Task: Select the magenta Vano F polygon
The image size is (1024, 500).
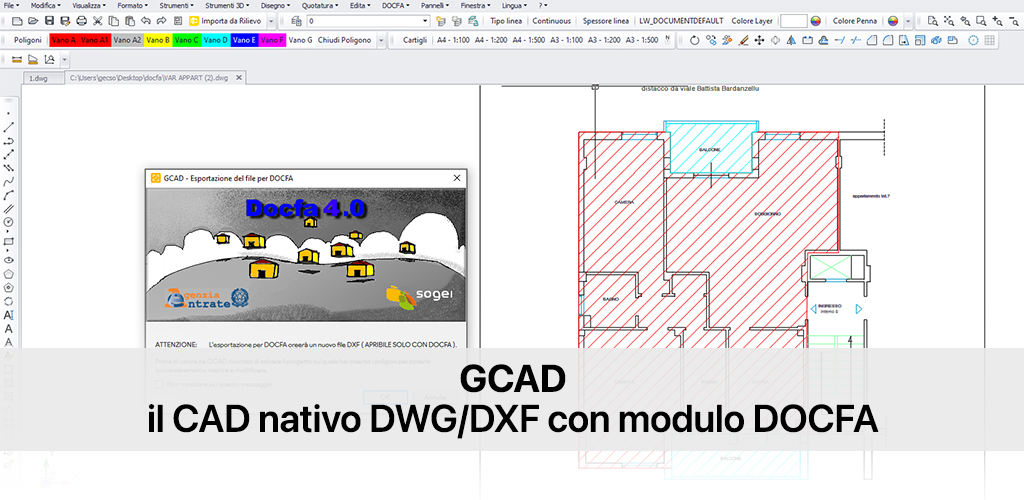Action: point(272,40)
